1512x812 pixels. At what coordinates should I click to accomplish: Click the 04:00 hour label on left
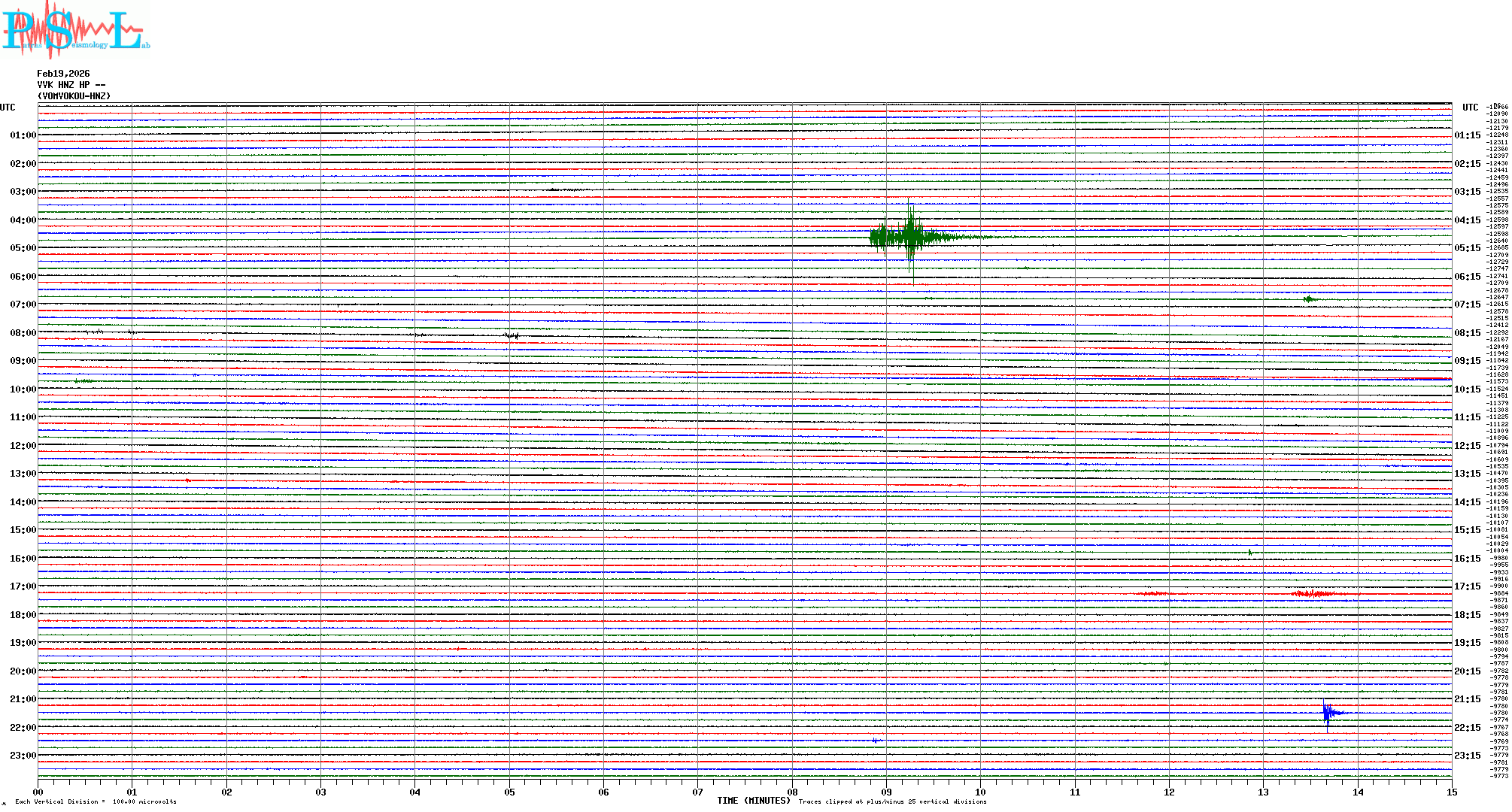pyautogui.click(x=23, y=220)
